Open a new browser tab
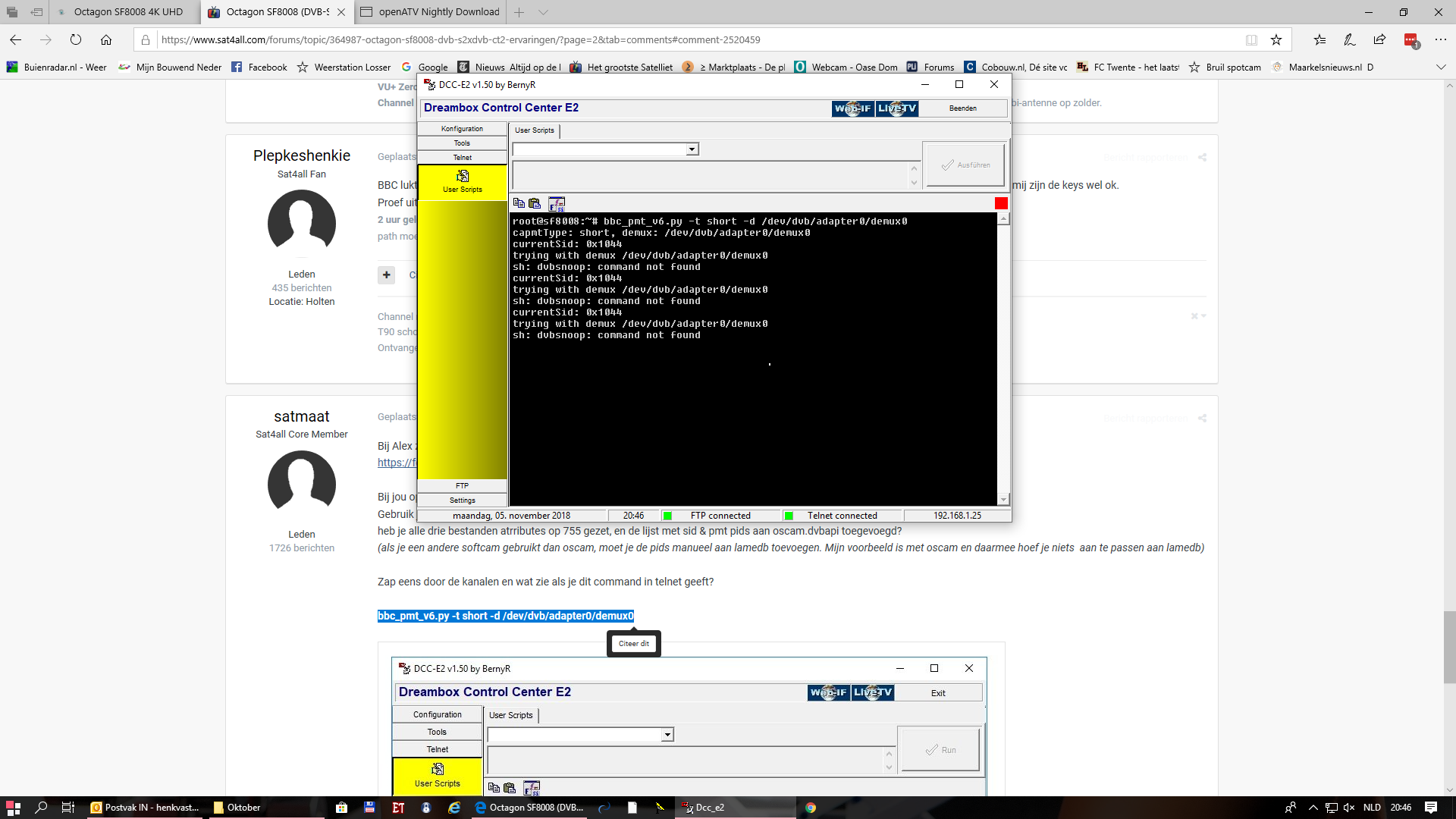1456x819 pixels. [519, 12]
